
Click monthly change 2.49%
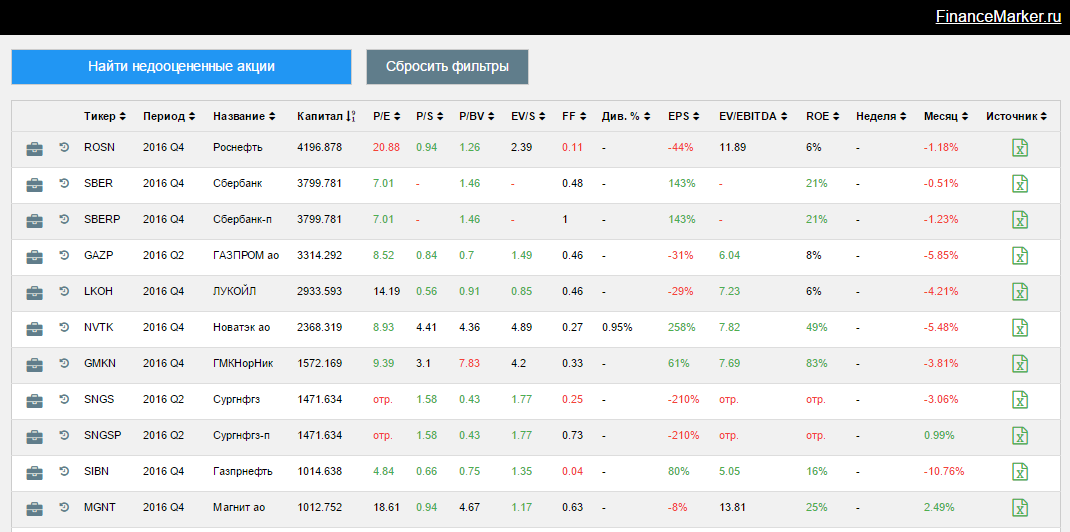[938, 508]
